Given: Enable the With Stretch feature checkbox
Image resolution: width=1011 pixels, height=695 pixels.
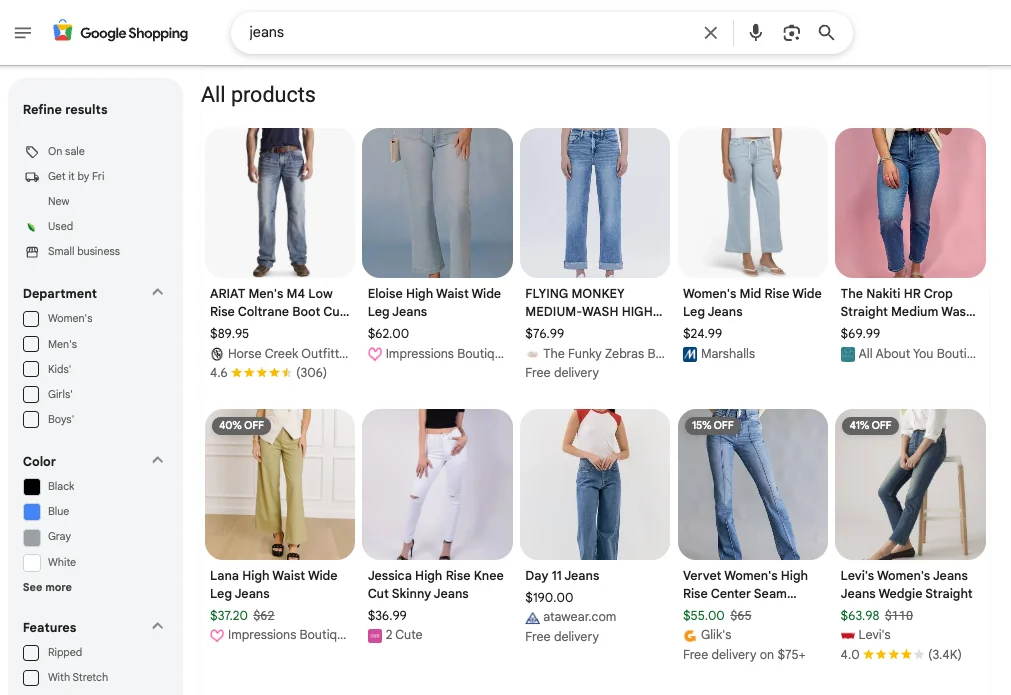Looking at the screenshot, I should pyautogui.click(x=31, y=678).
